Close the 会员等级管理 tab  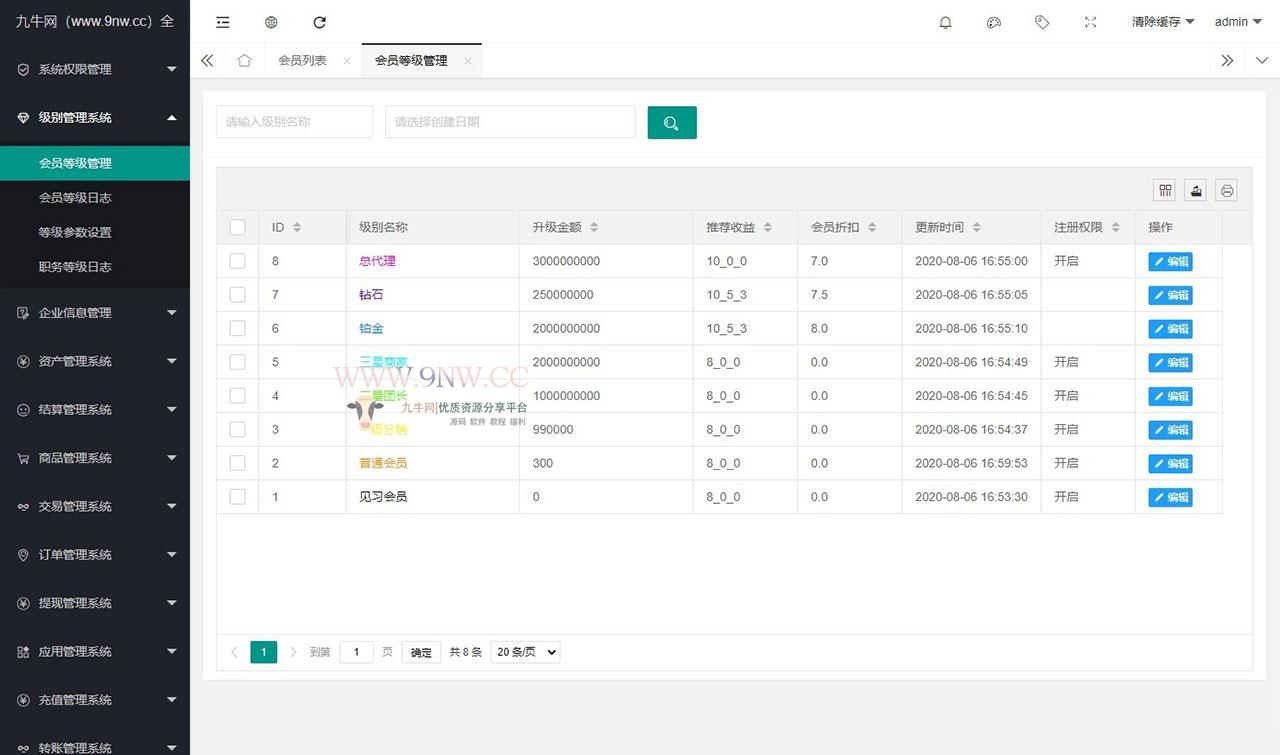click(x=467, y=61)
